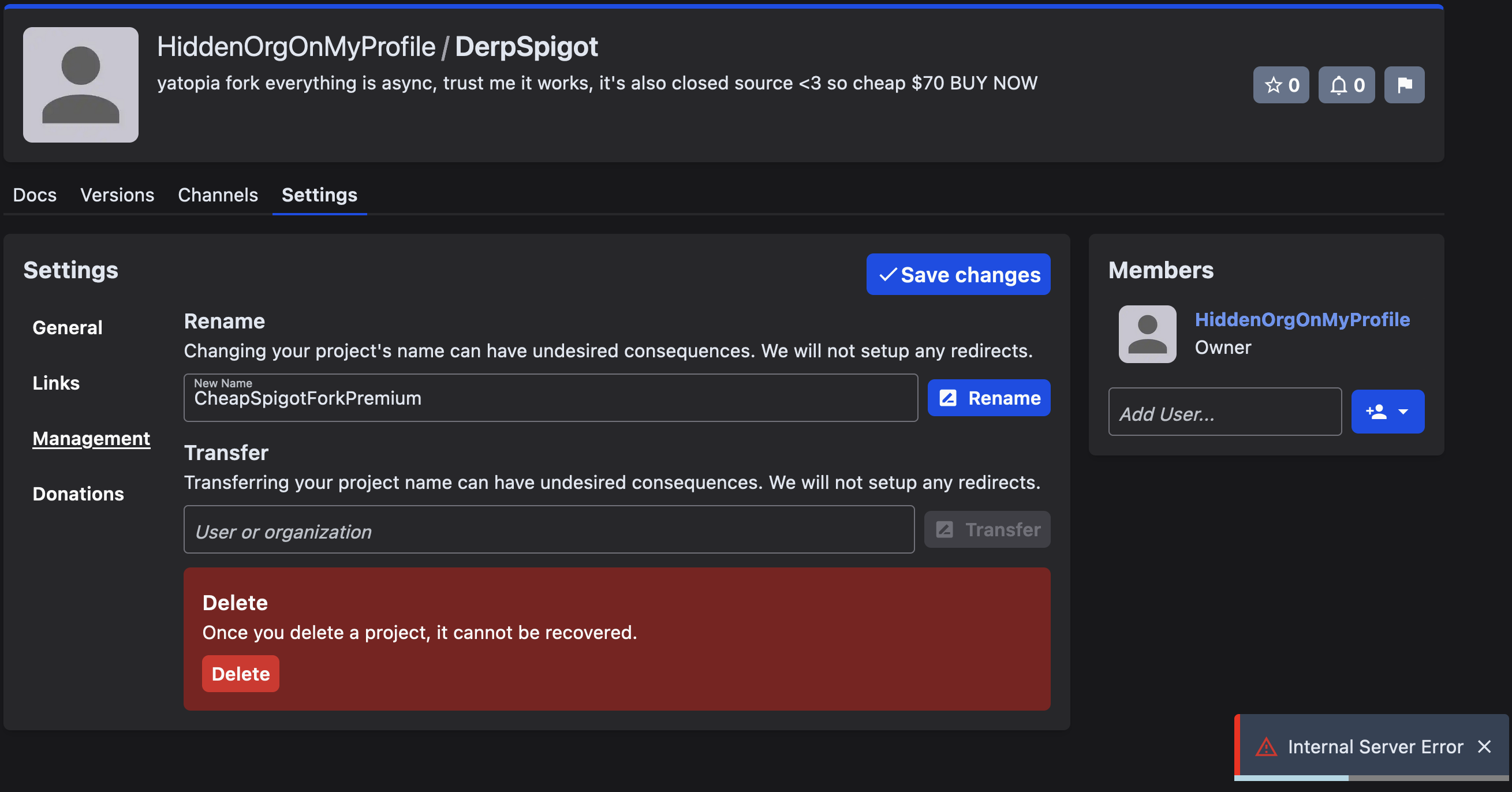The height and width of the screenshot is (792, 1512).
Task: Switch to the Channels tab
Action: coord(218,195)
